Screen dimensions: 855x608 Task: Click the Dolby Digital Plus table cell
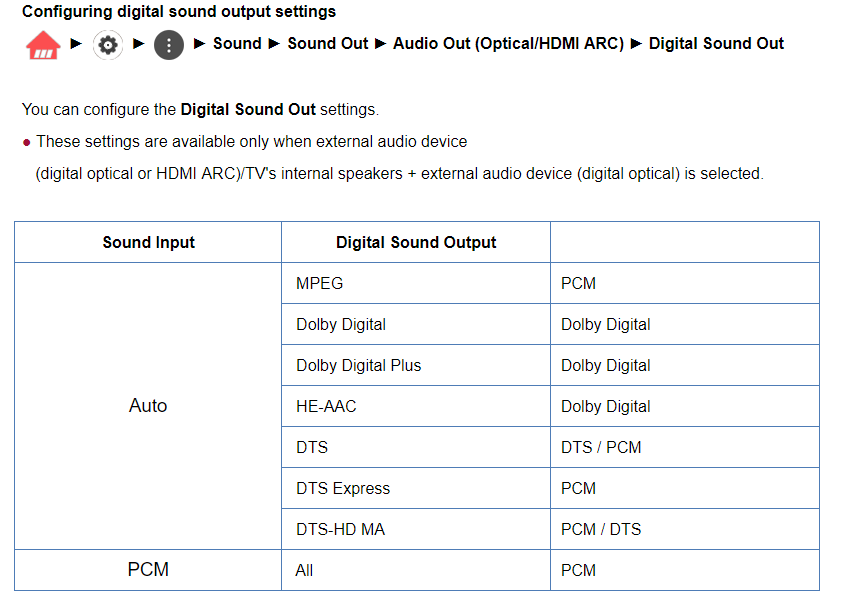coord(416,365)
